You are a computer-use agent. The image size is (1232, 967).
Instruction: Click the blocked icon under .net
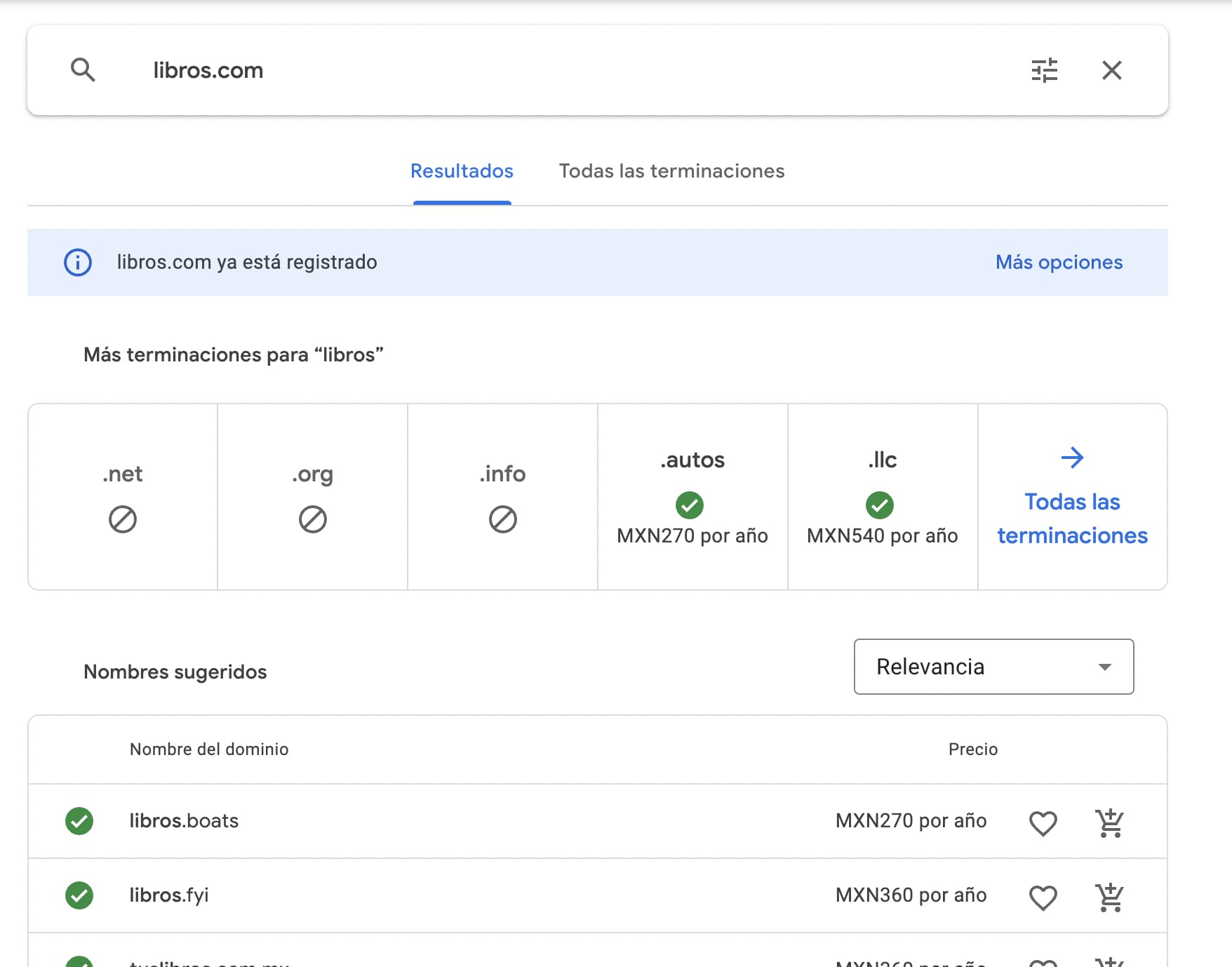(122, 519)
